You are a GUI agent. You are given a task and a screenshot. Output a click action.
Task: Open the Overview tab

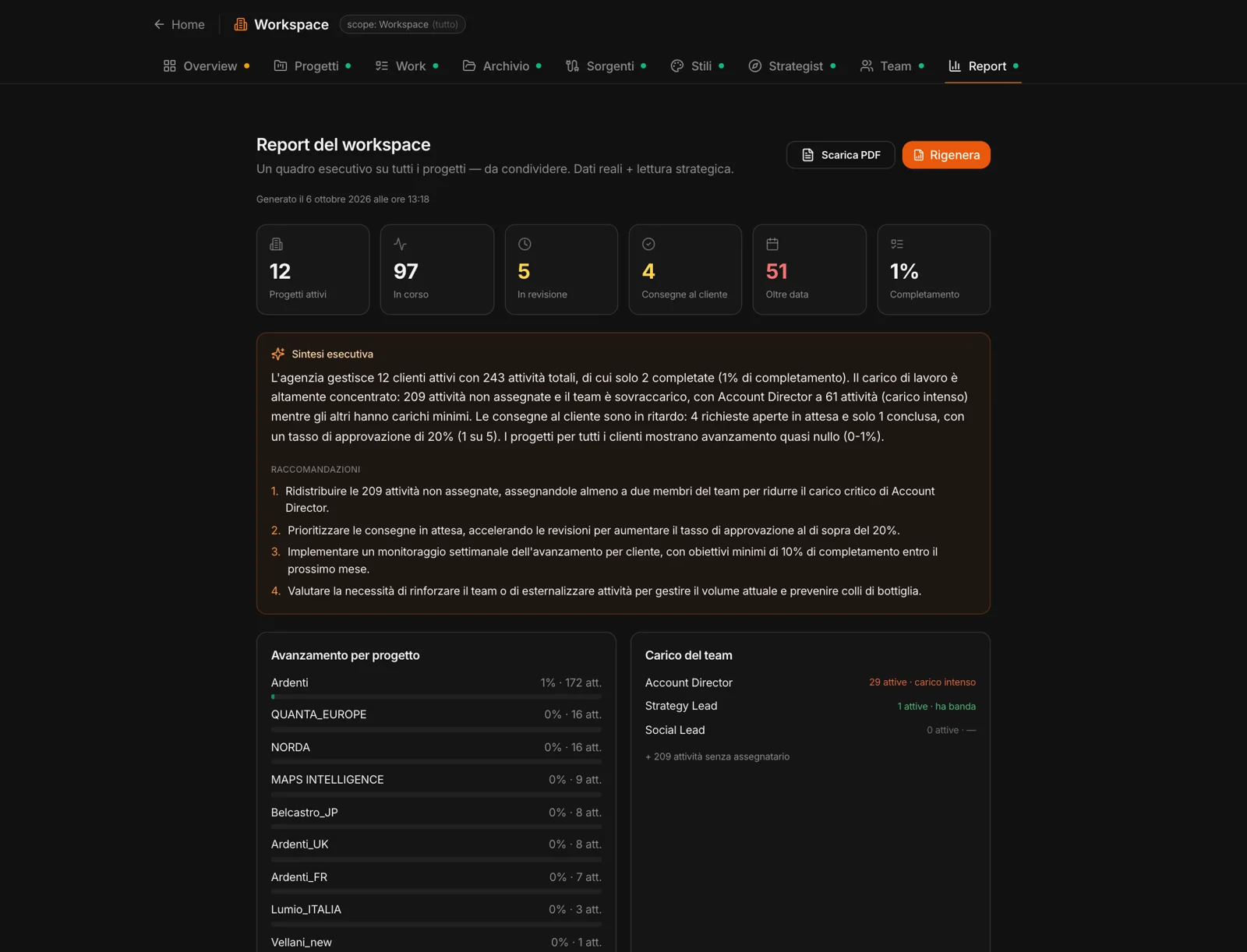coord(206,66)
